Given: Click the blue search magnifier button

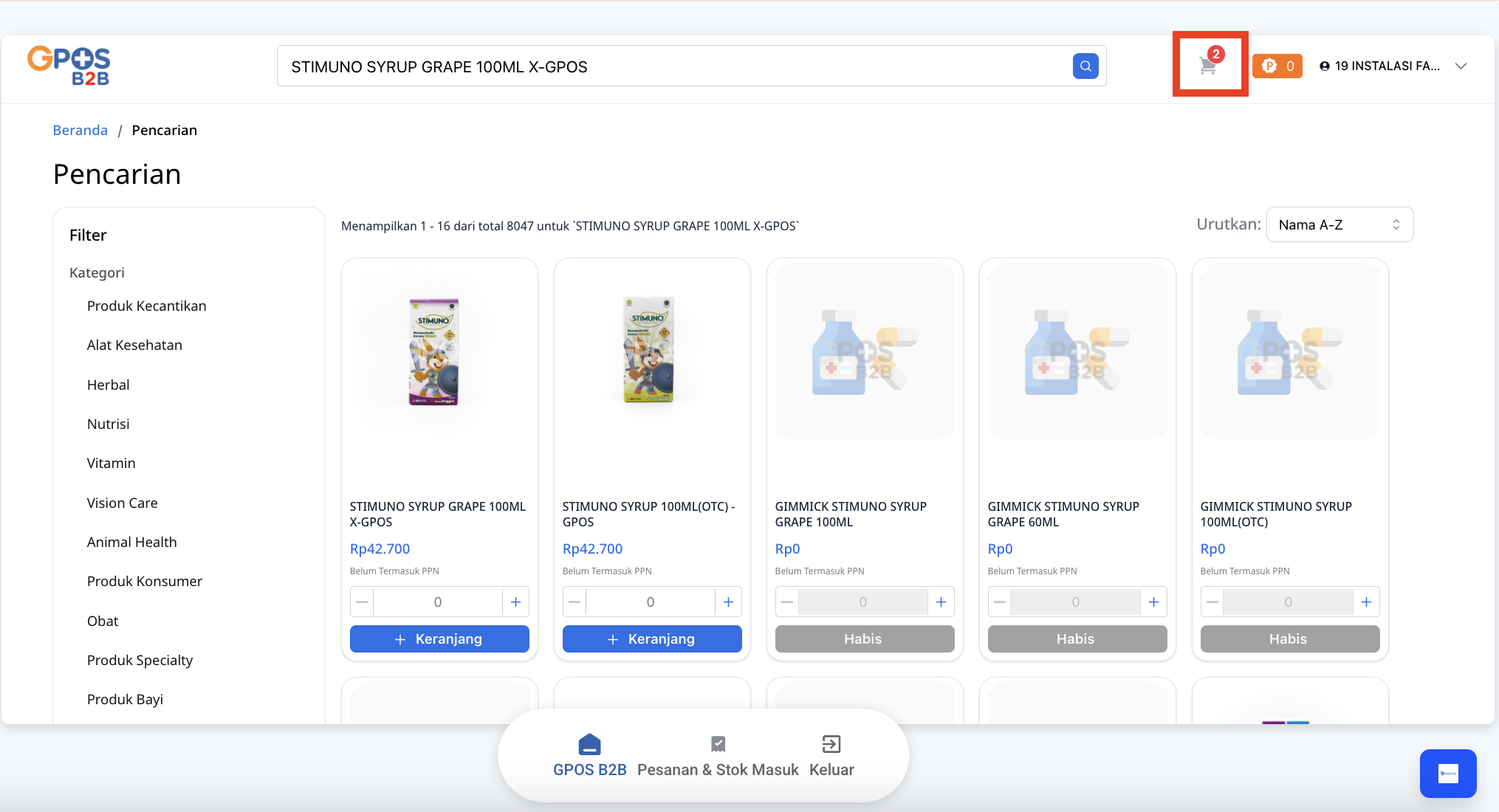Looking at the screenshot, I should (x=1085, y=66).
